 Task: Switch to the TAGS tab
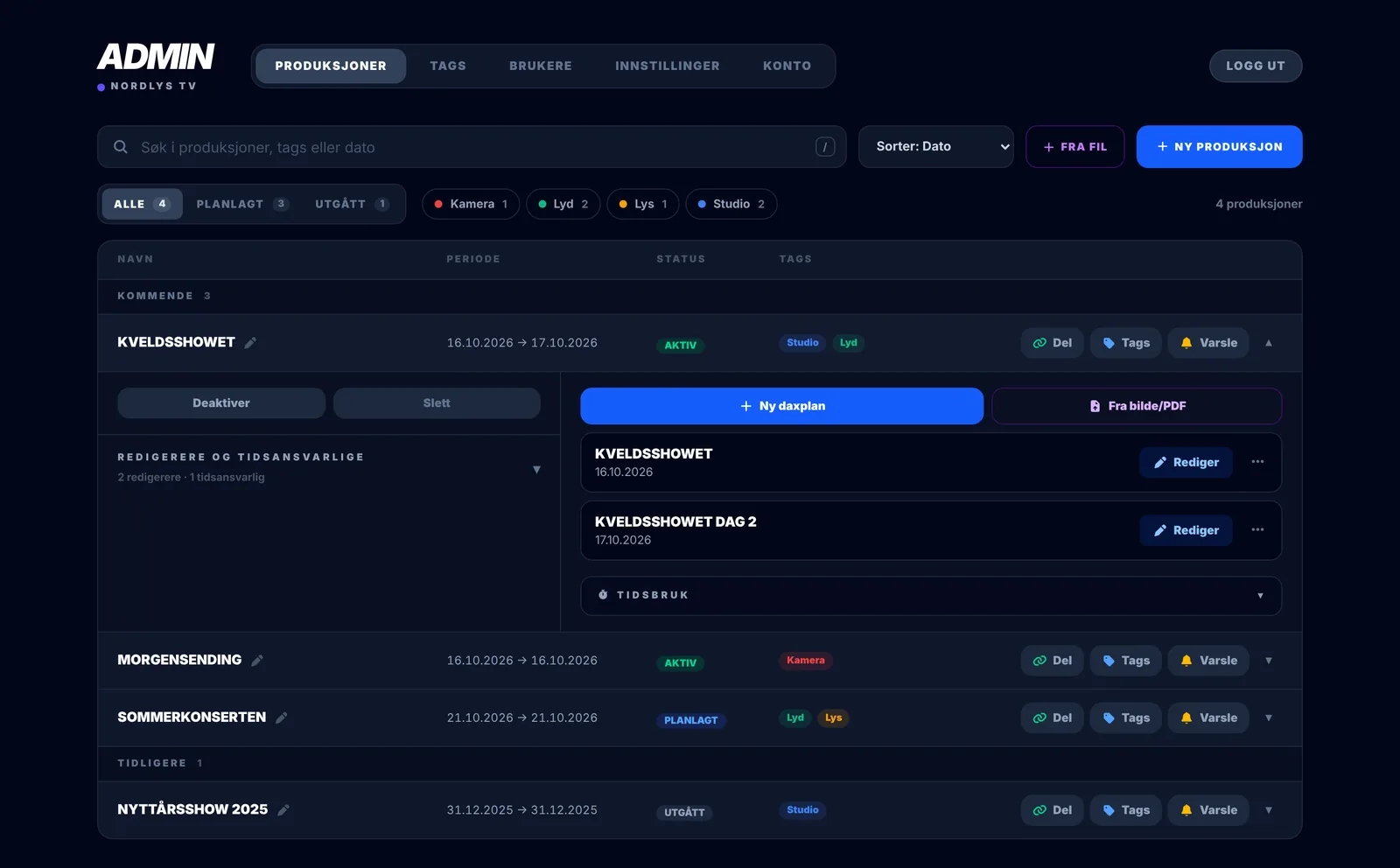click(x=448, y=66)
